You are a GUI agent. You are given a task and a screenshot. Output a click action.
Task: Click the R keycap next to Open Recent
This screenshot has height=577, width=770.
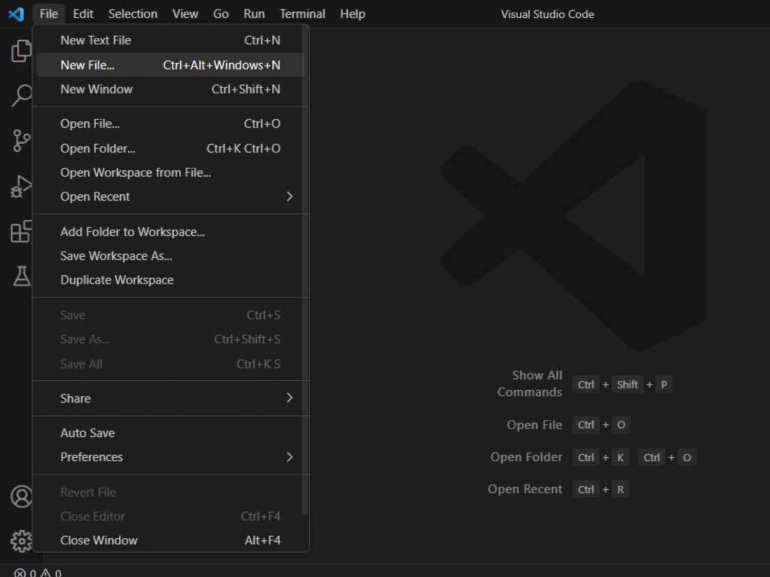[620, 490]
